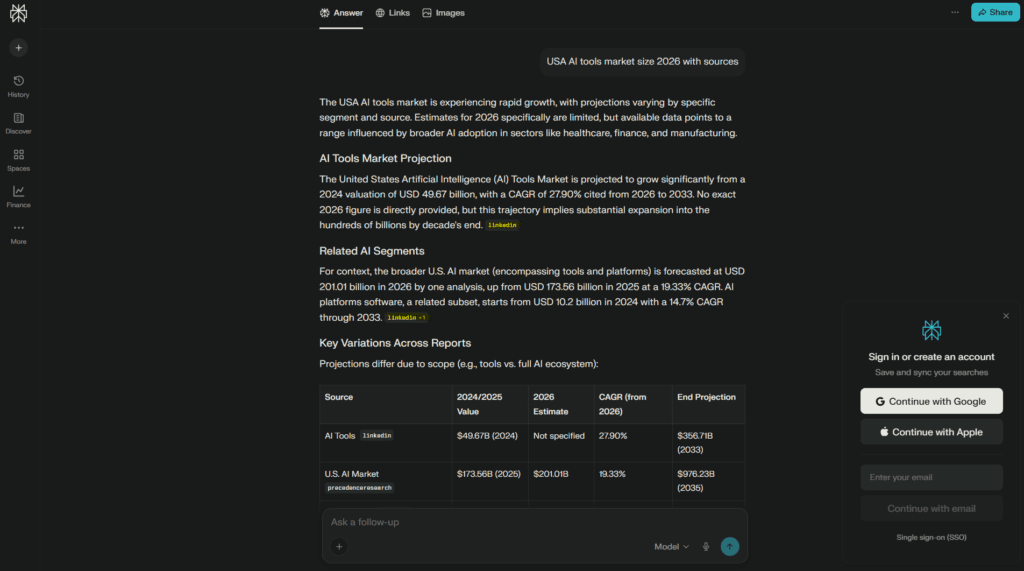This screenshot has height=571, width=1024.
Task: Open the Single sign-on (SSO) link
Action: (931, 537)
